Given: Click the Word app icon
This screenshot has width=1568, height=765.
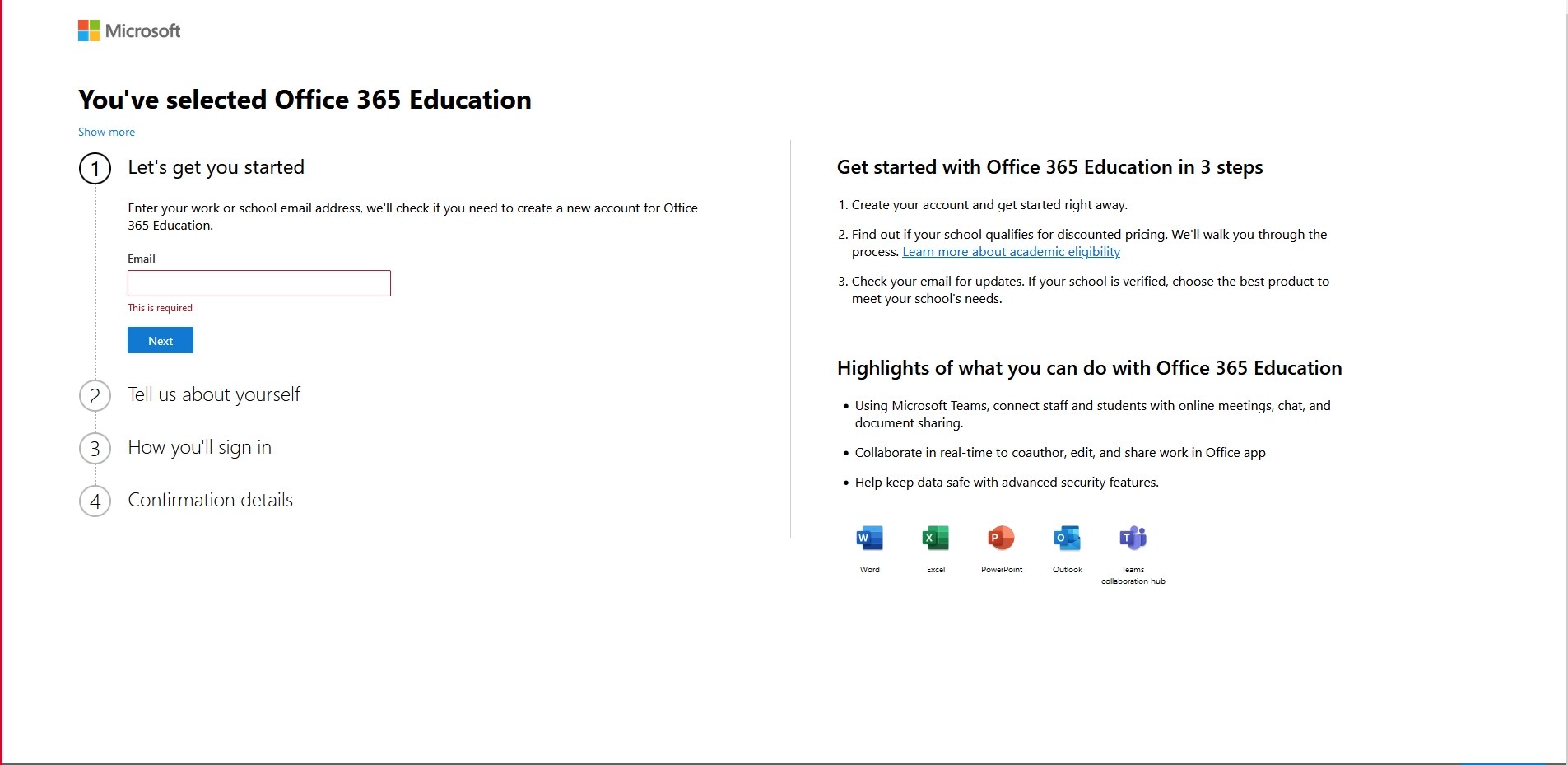Looking at the screenshot, I should (x=868, y=539).
